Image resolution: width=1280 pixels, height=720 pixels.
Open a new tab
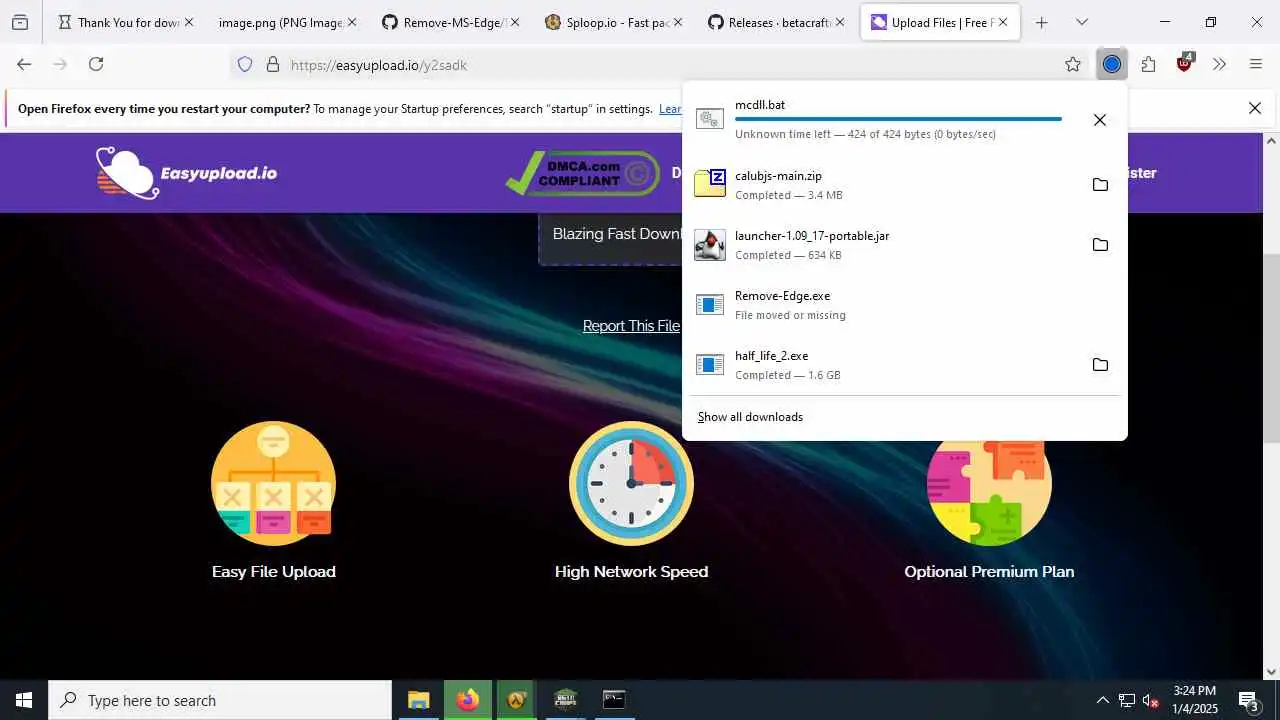1041,22
